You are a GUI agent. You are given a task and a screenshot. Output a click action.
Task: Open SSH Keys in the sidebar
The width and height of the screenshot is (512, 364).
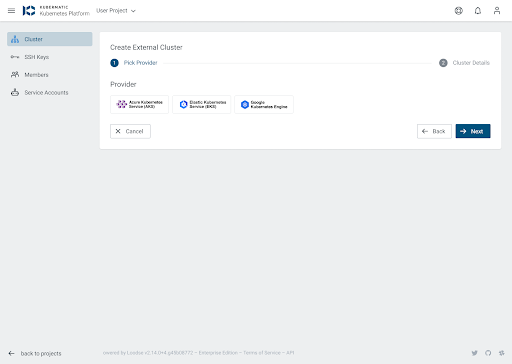50,57
